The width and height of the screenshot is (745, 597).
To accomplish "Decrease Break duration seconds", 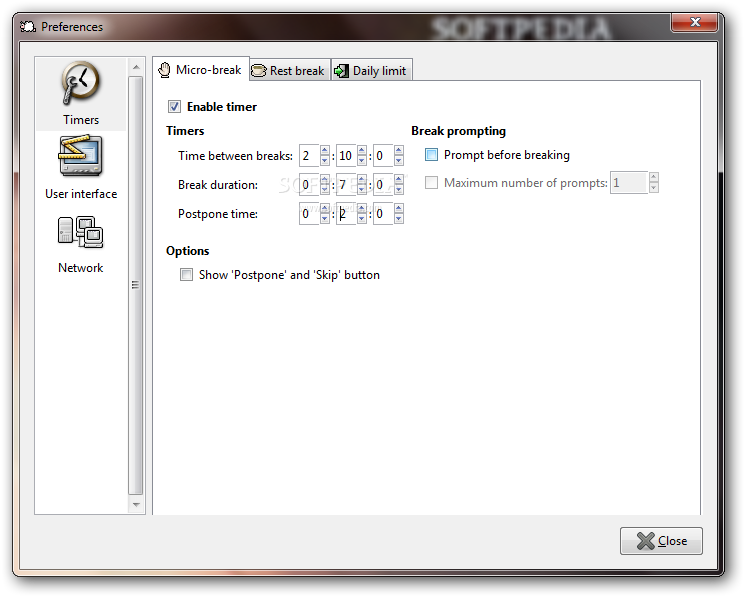I will (x=399, y=190).
